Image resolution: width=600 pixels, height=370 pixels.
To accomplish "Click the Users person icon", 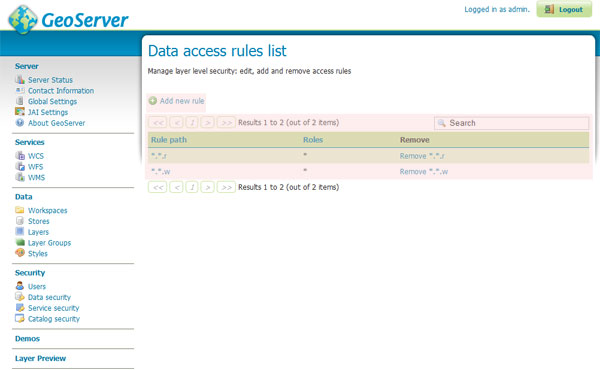I will (x=20, y=286).
